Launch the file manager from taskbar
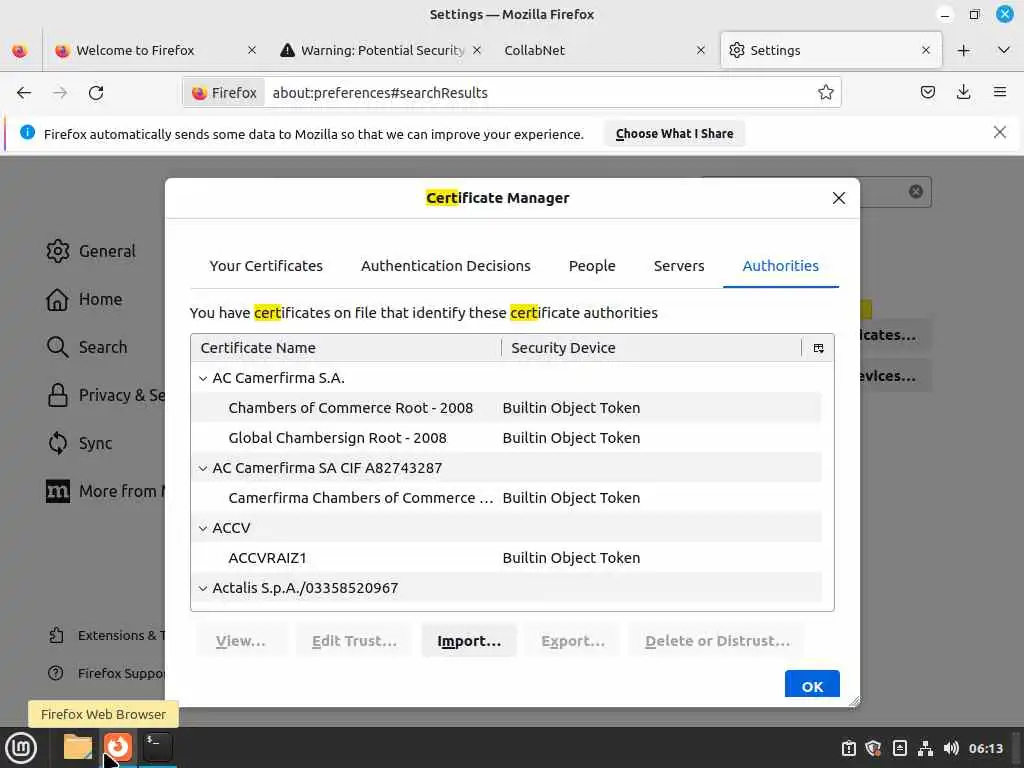Screen dimensions: 1024x768 point(78,747)
